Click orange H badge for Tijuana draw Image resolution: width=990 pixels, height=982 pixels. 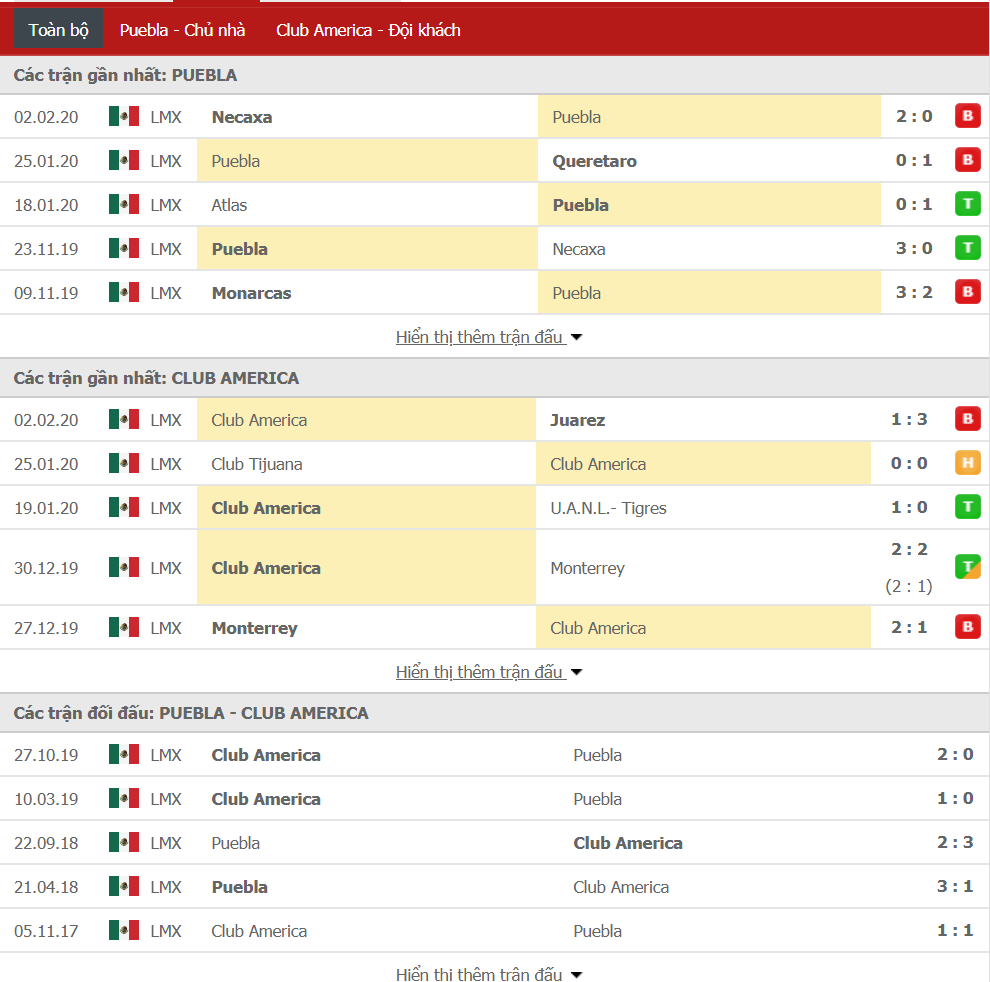pyautogui.click(x=967, y=464)
